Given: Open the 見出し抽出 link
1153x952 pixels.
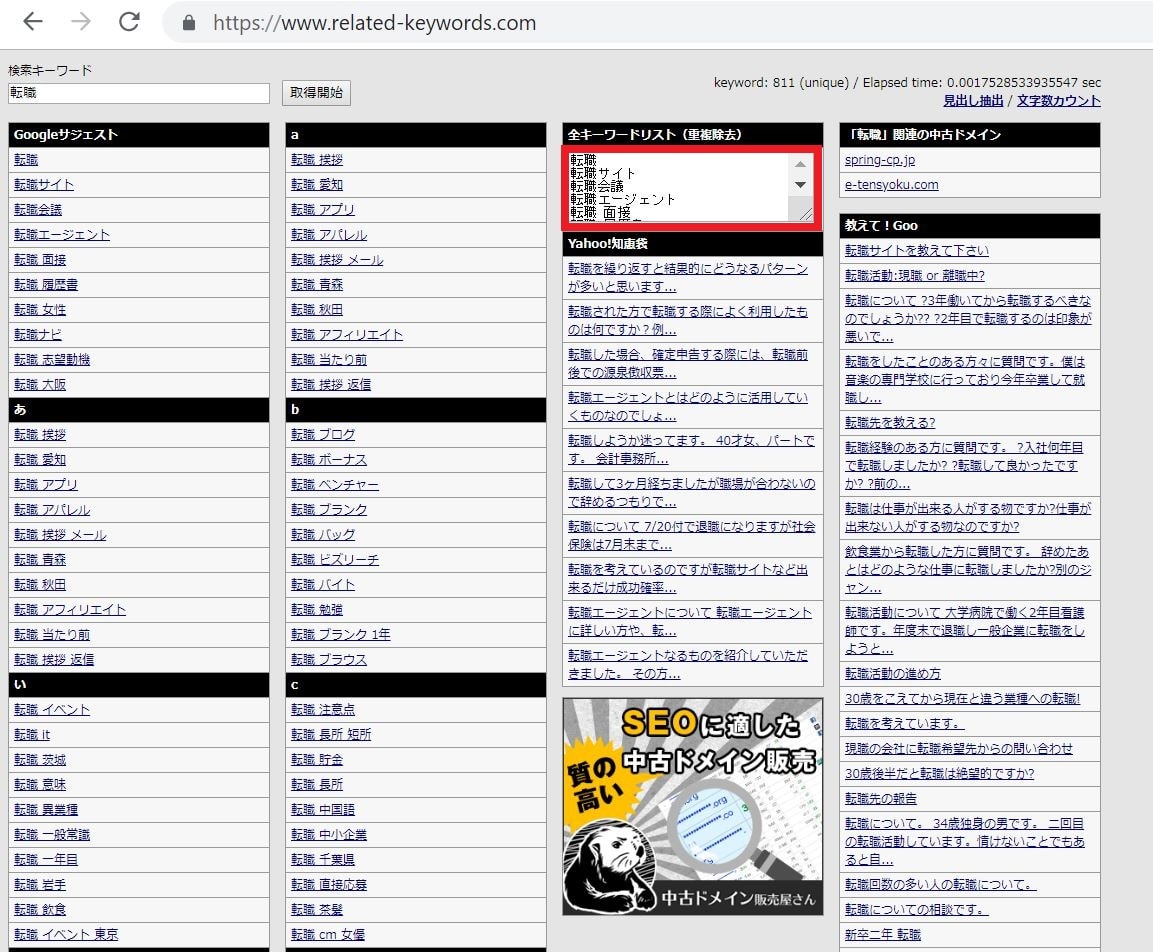Looking at the screenshot, I should coord(972,100).
